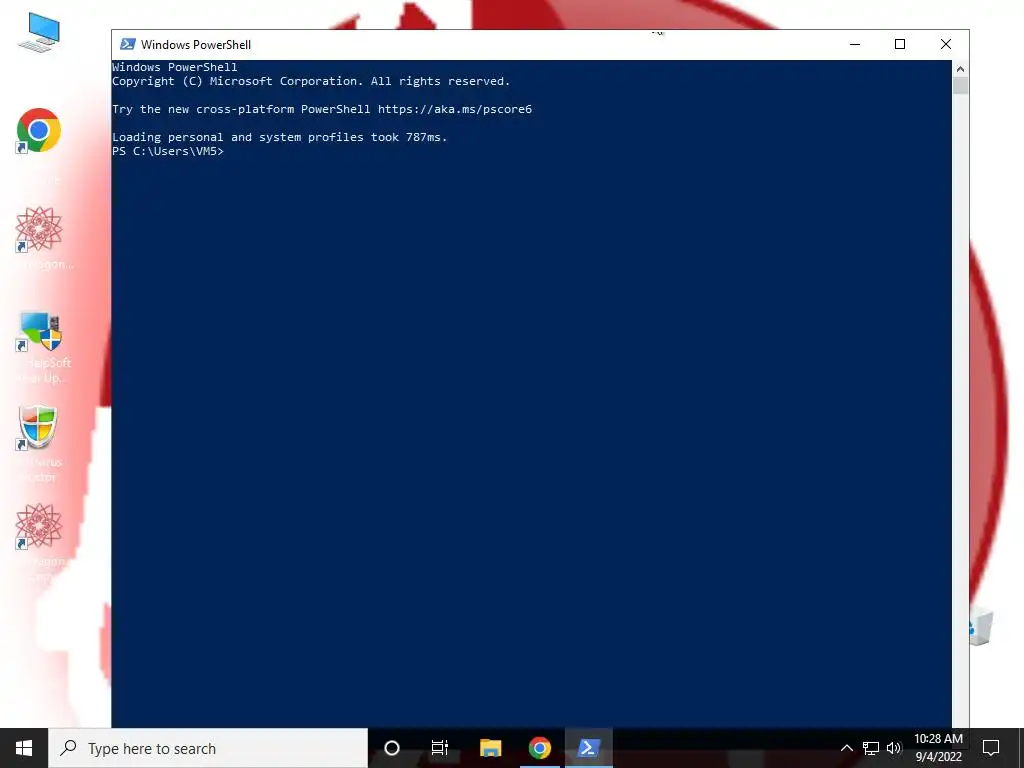Click the Type here to search box
The image size is (1024, 768).
click(x=208, y=748)
